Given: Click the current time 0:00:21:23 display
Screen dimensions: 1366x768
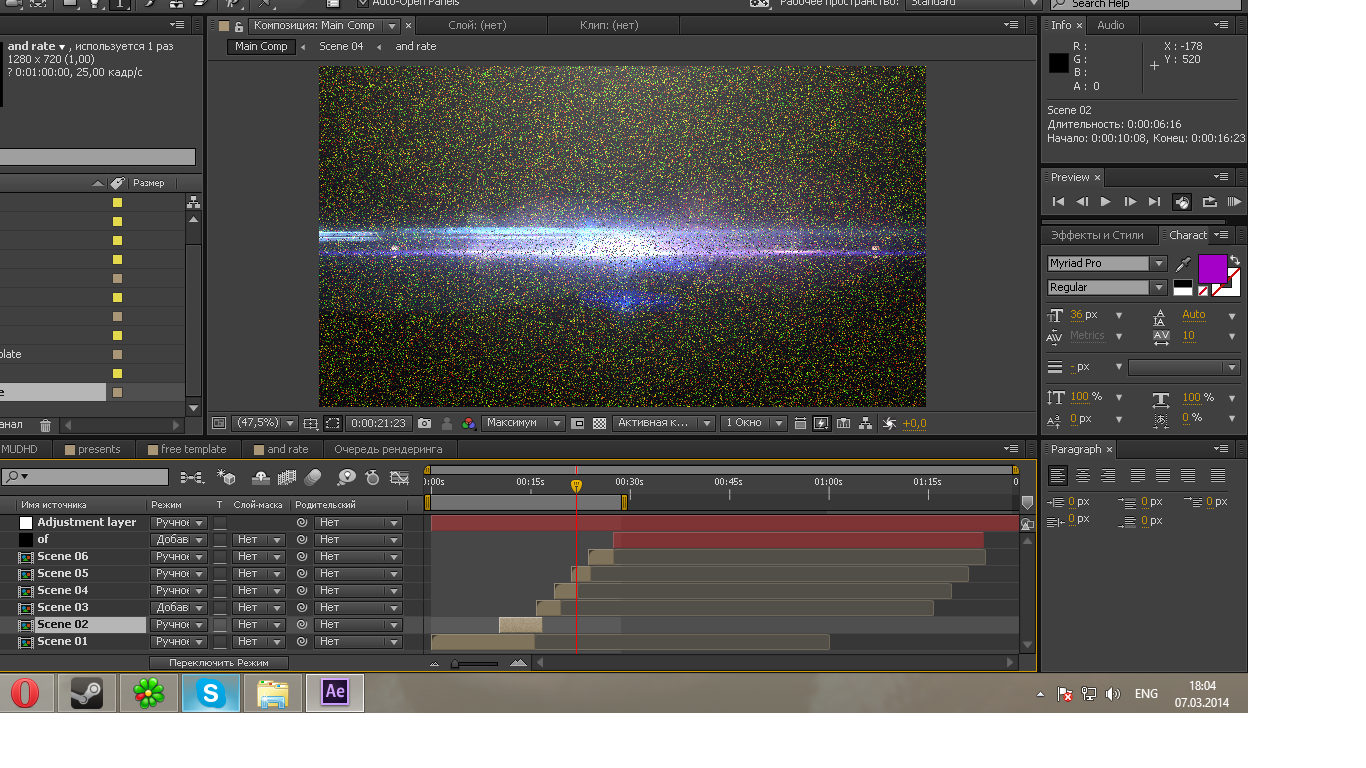Looking at the screenshot, I should tap(379, 424).
